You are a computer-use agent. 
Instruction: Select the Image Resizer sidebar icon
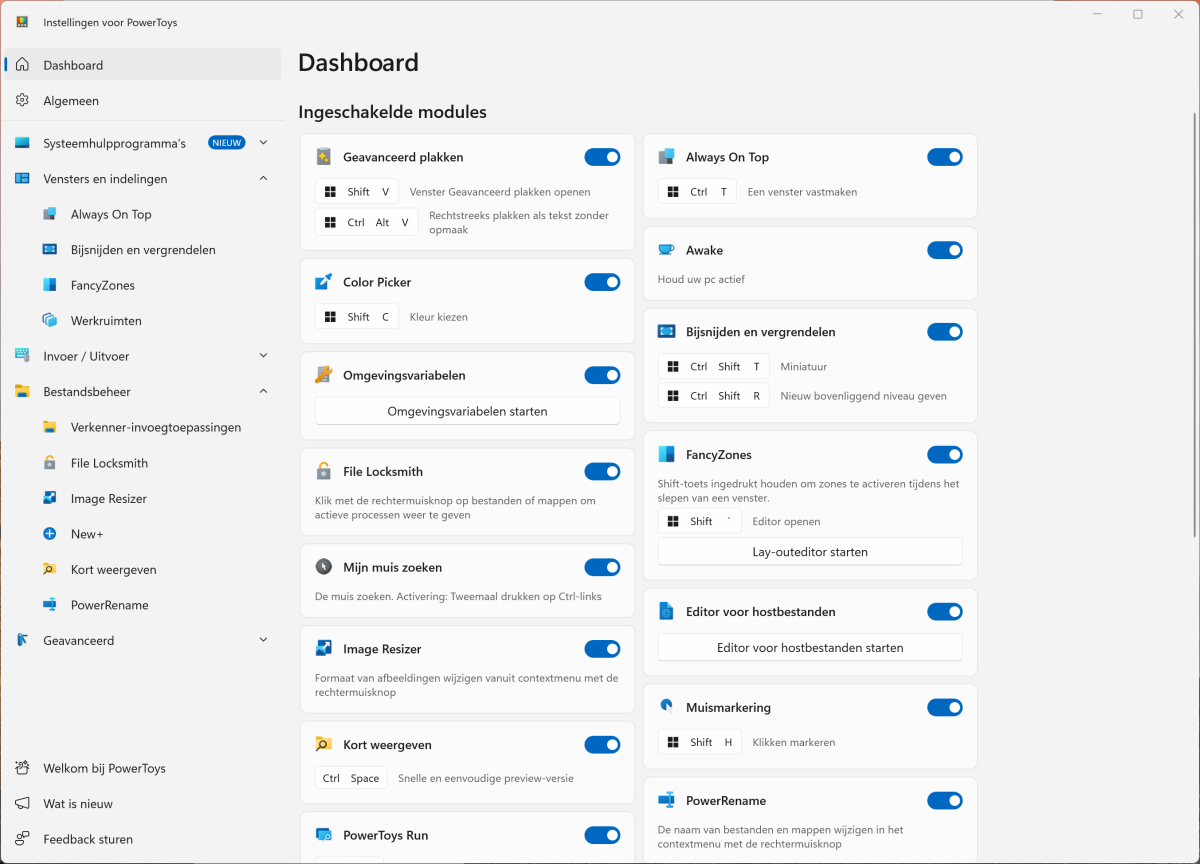click(50, 498)
